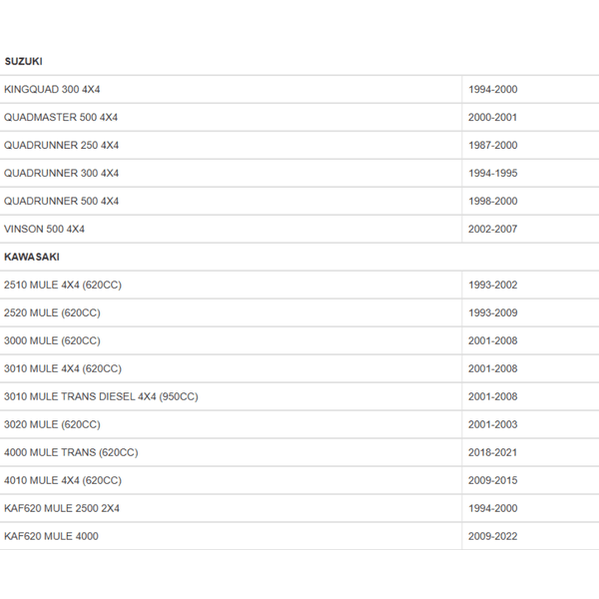Image resolution: width=599 pixels, height=599 pixels.
Task: Click the 2009-2022 year range cell
Action: coord(531,536)
